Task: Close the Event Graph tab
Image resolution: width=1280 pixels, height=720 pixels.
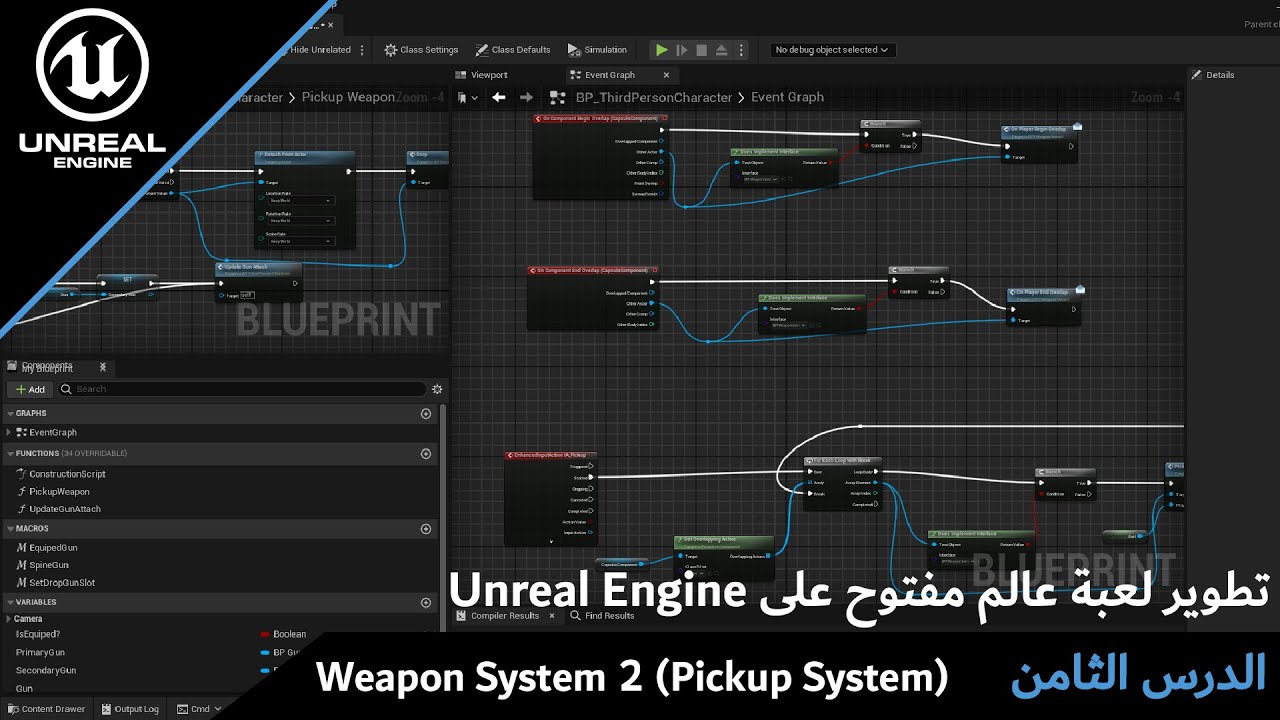Action: (667, 75)
